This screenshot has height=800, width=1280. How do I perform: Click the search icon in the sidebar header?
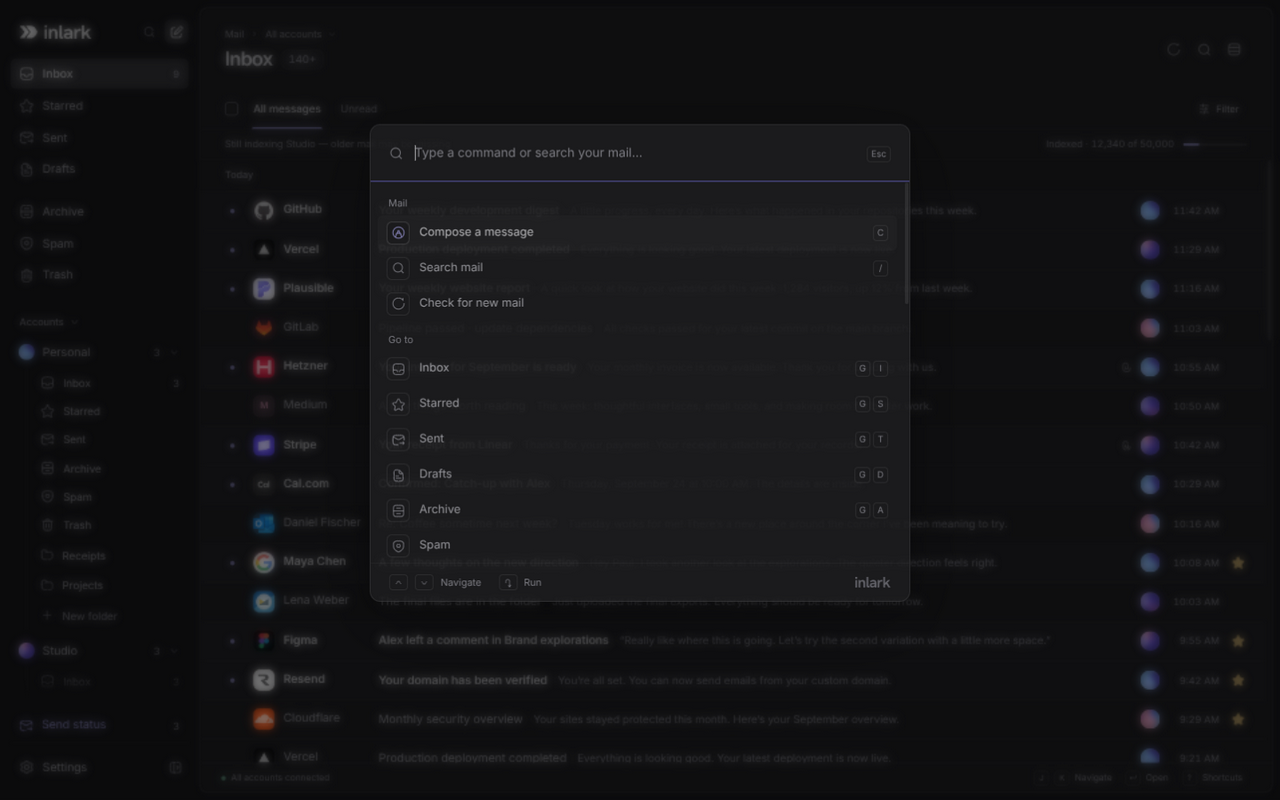click(x=149, y=32)
